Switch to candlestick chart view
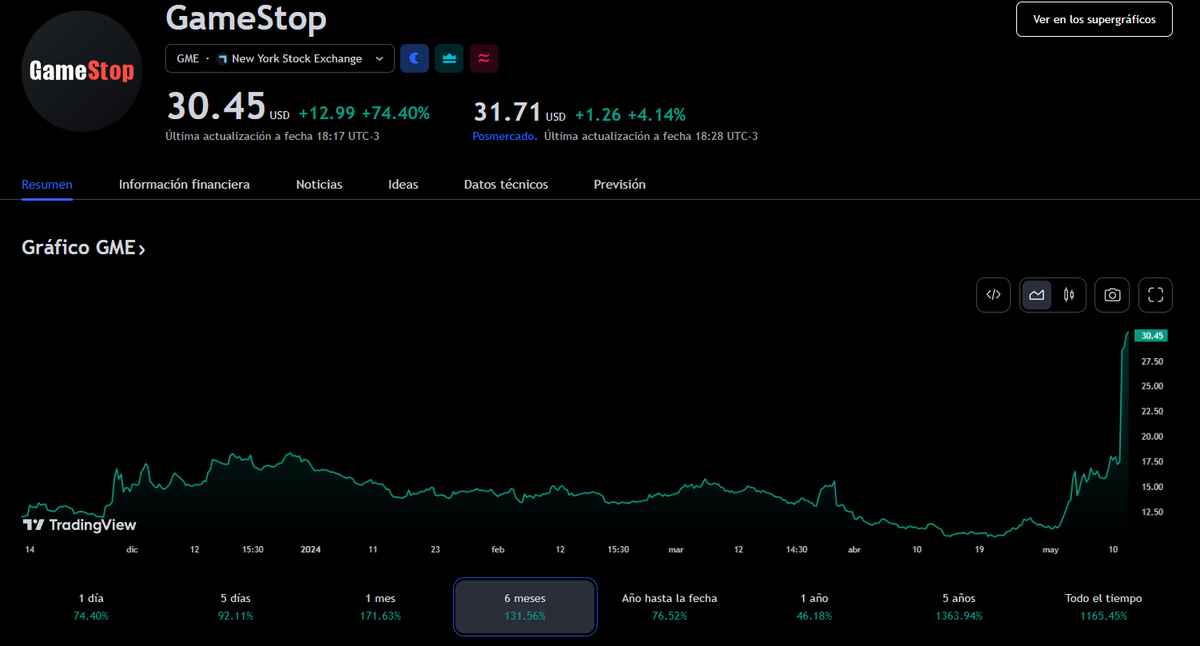Viewport: 1200px width, 646px height. [x=1069, y=295]
